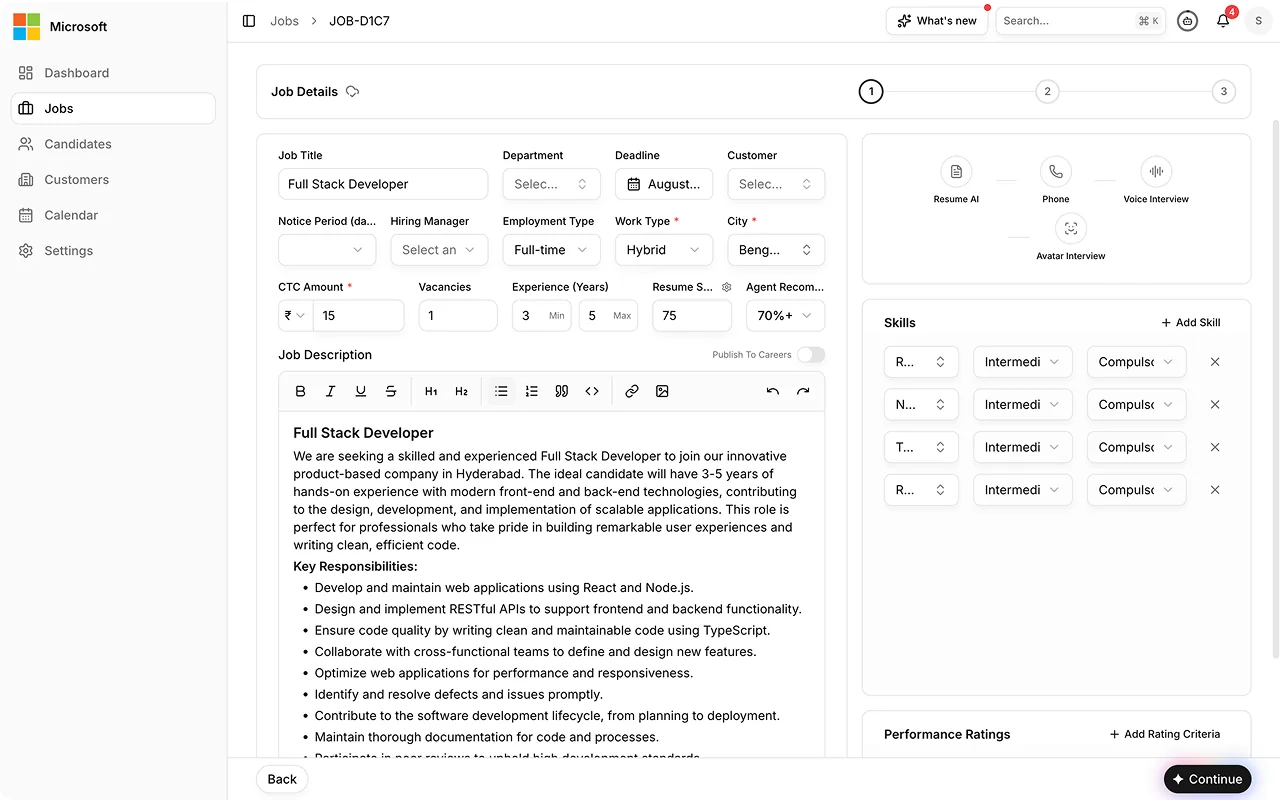Open the City dropdown
Viewport: 1280px width, 800px height.
tap(776, 250)
